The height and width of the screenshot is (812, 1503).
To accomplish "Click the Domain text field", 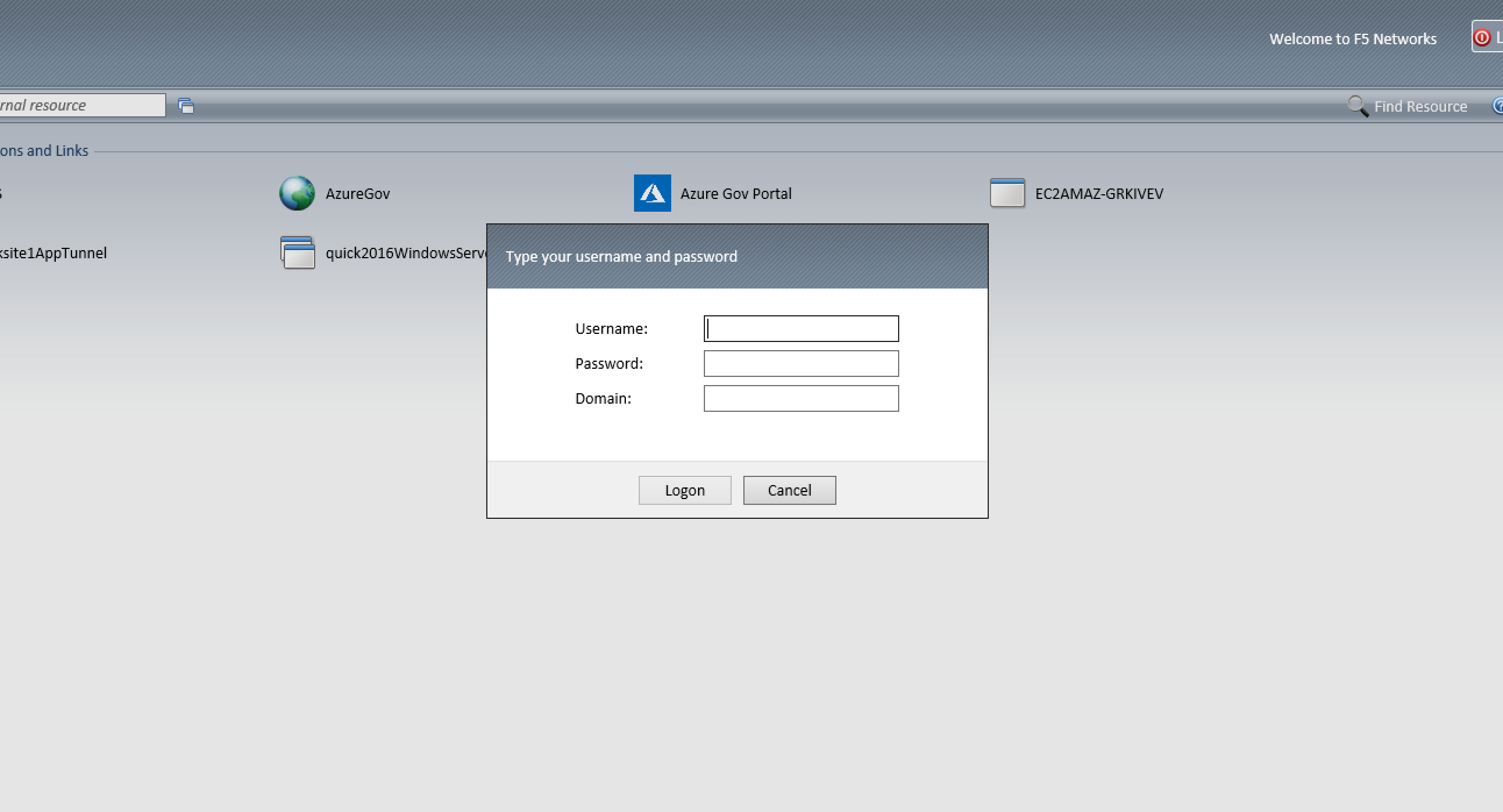I will click(800, 398).
